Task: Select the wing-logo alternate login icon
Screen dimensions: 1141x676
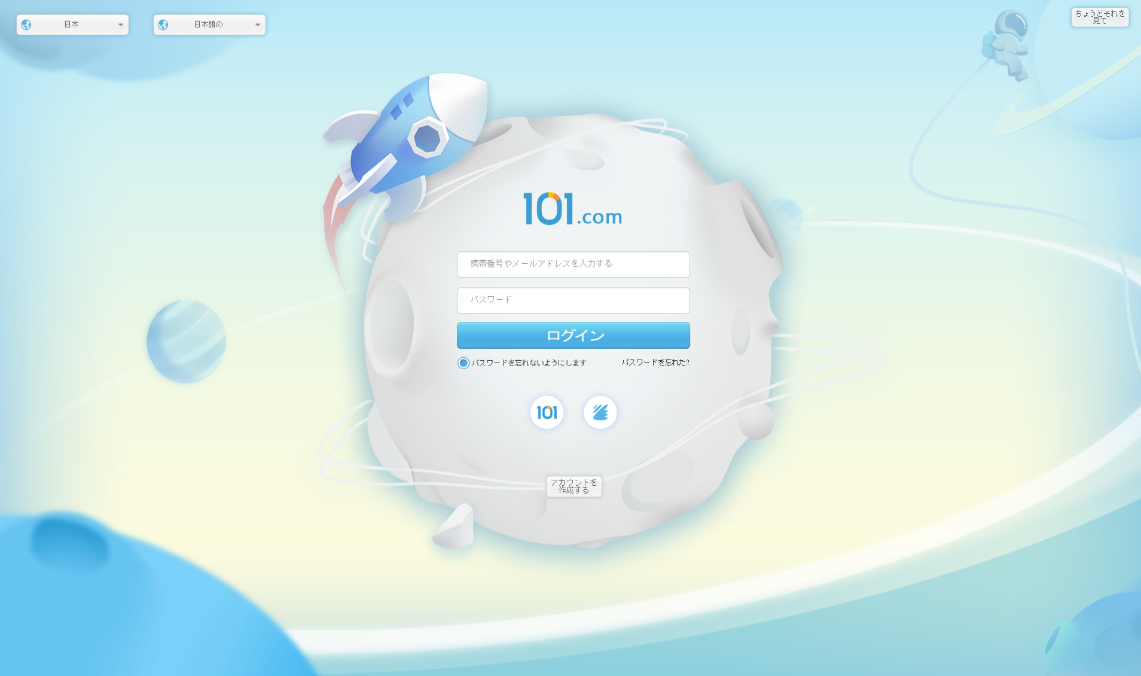Action: pyautogui.click(x=600, y=412)
